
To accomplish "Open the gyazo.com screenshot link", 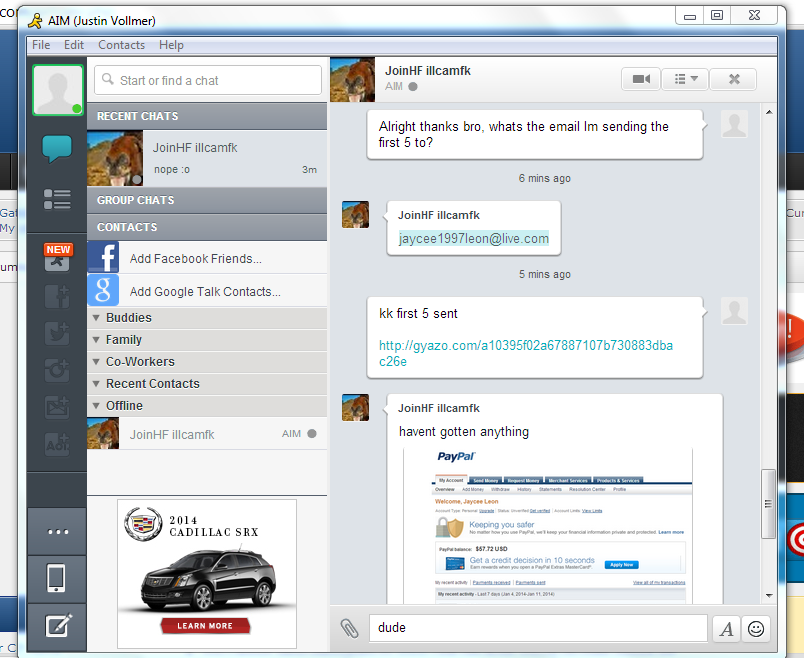I will [x=526, y=353].
